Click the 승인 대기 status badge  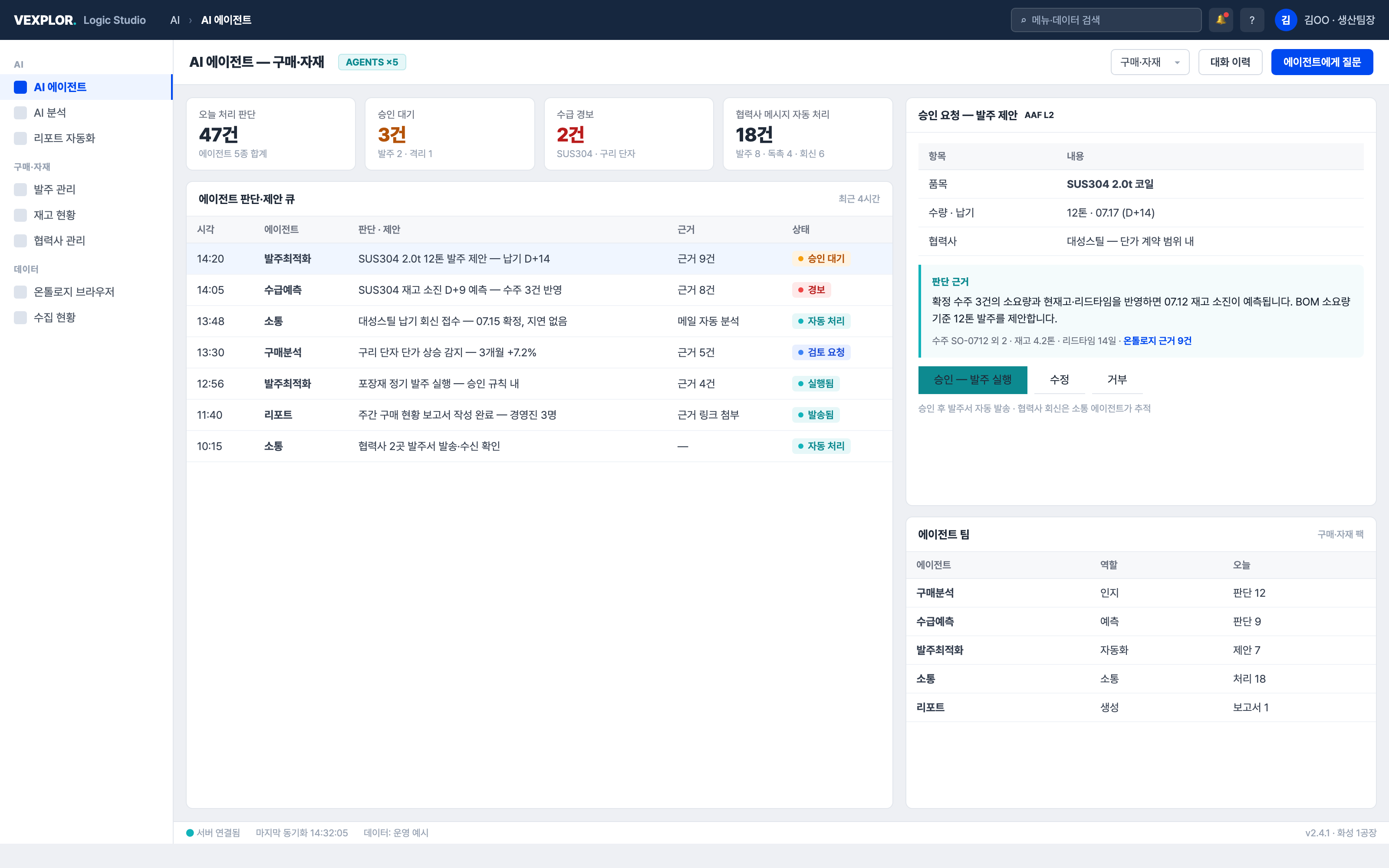821,259
